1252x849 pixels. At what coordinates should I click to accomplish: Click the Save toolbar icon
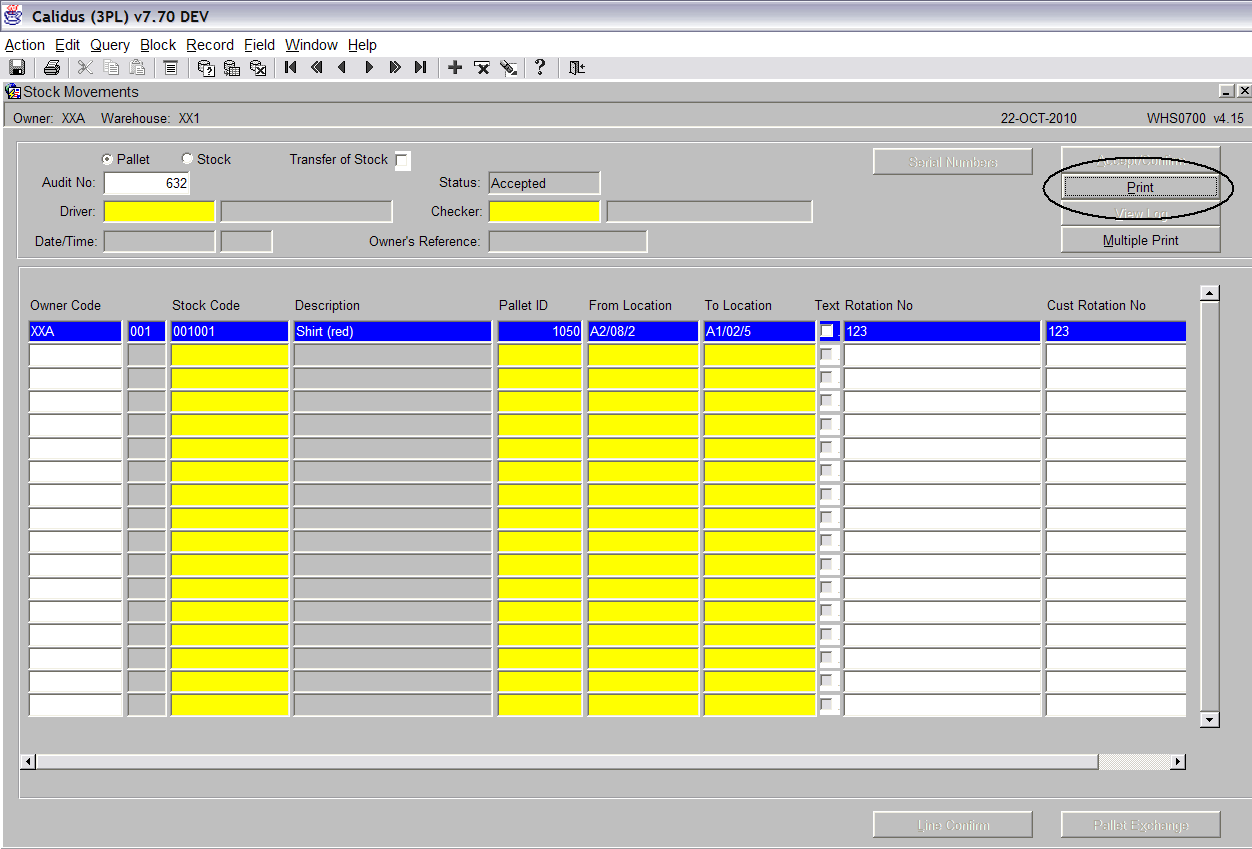[17, 68]
